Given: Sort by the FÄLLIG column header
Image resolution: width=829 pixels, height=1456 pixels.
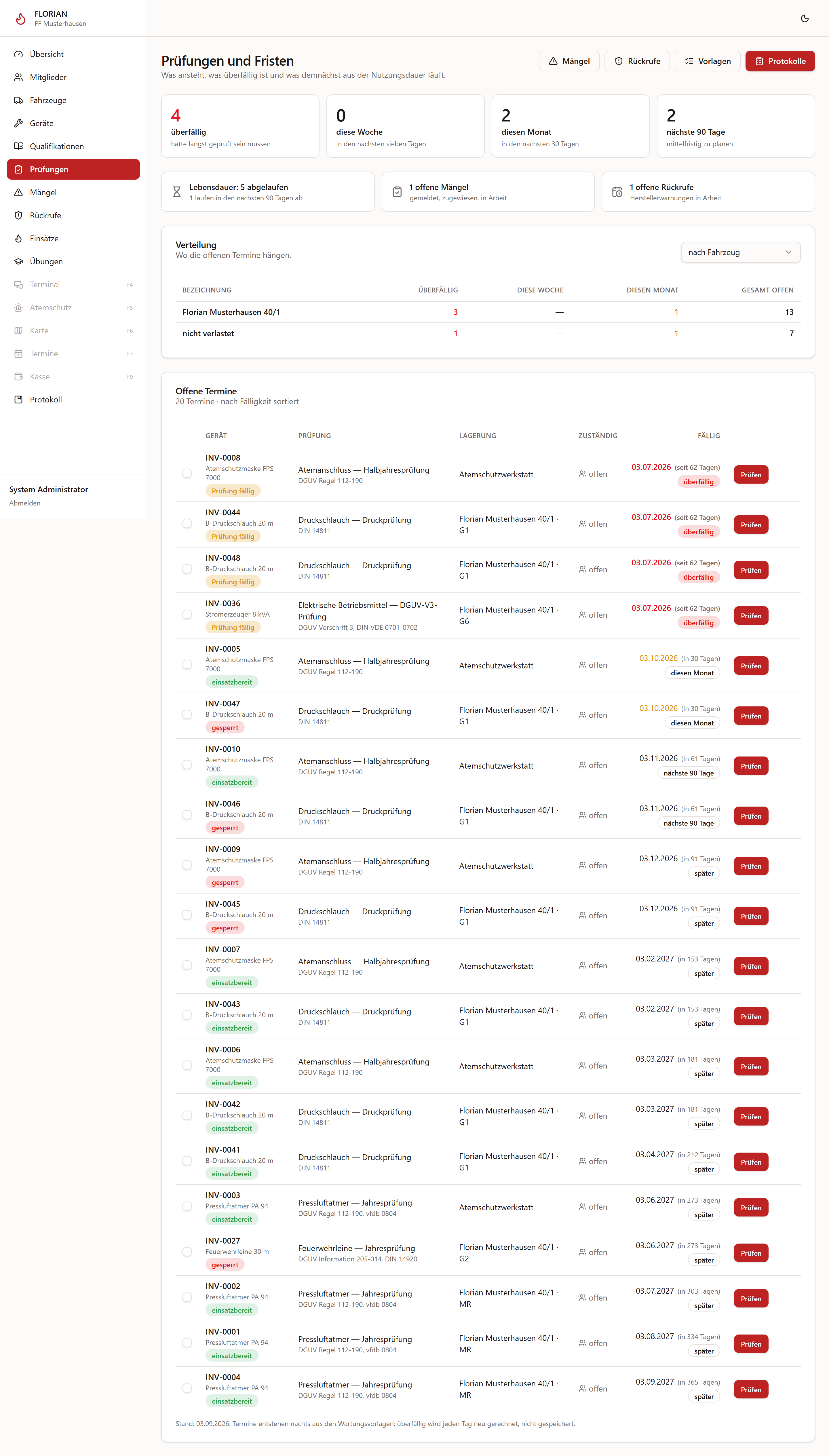Looking at the screenshot, I should tap(708, 436).
